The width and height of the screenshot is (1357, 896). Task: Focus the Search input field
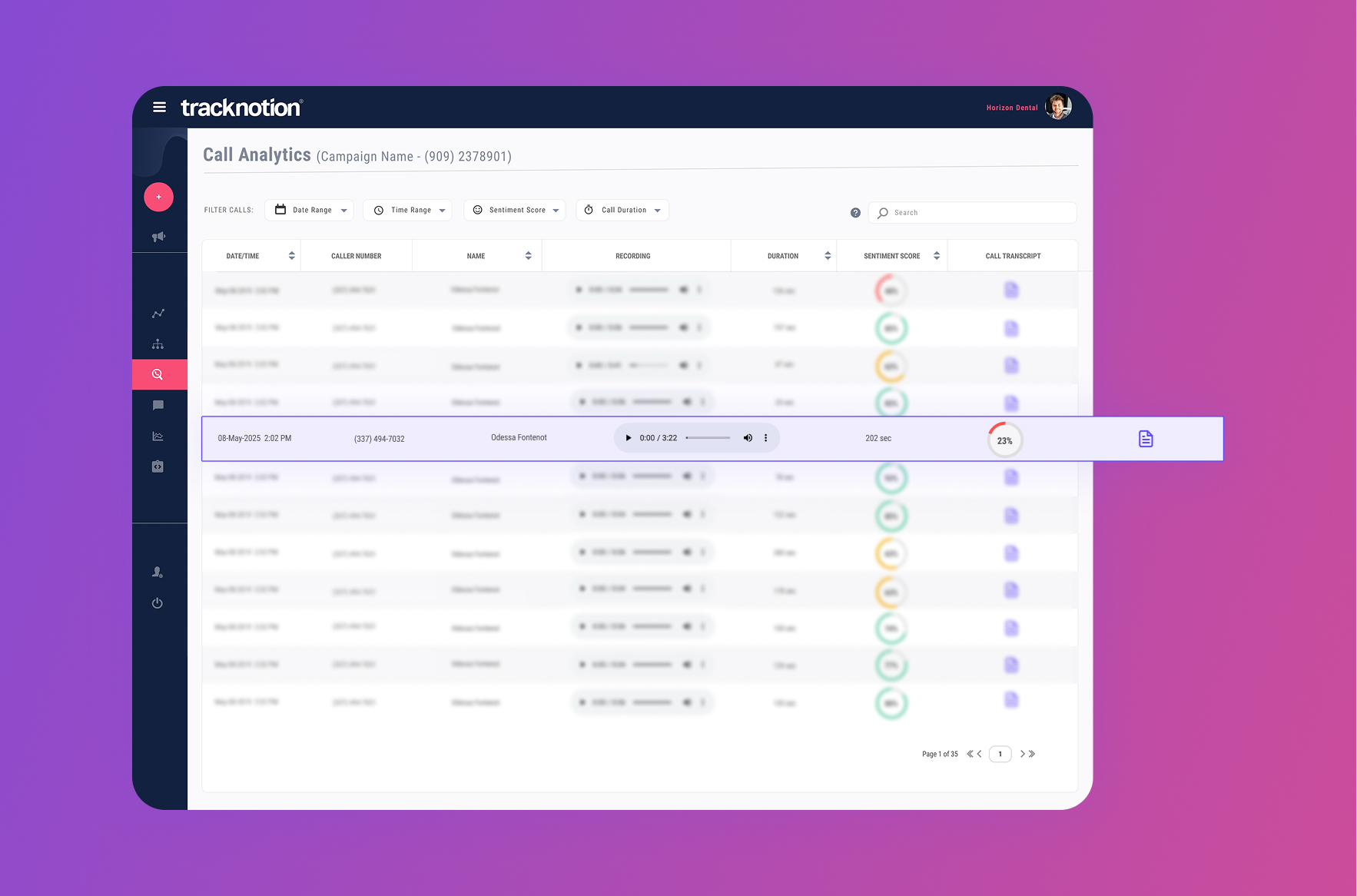tap(972, 213)
